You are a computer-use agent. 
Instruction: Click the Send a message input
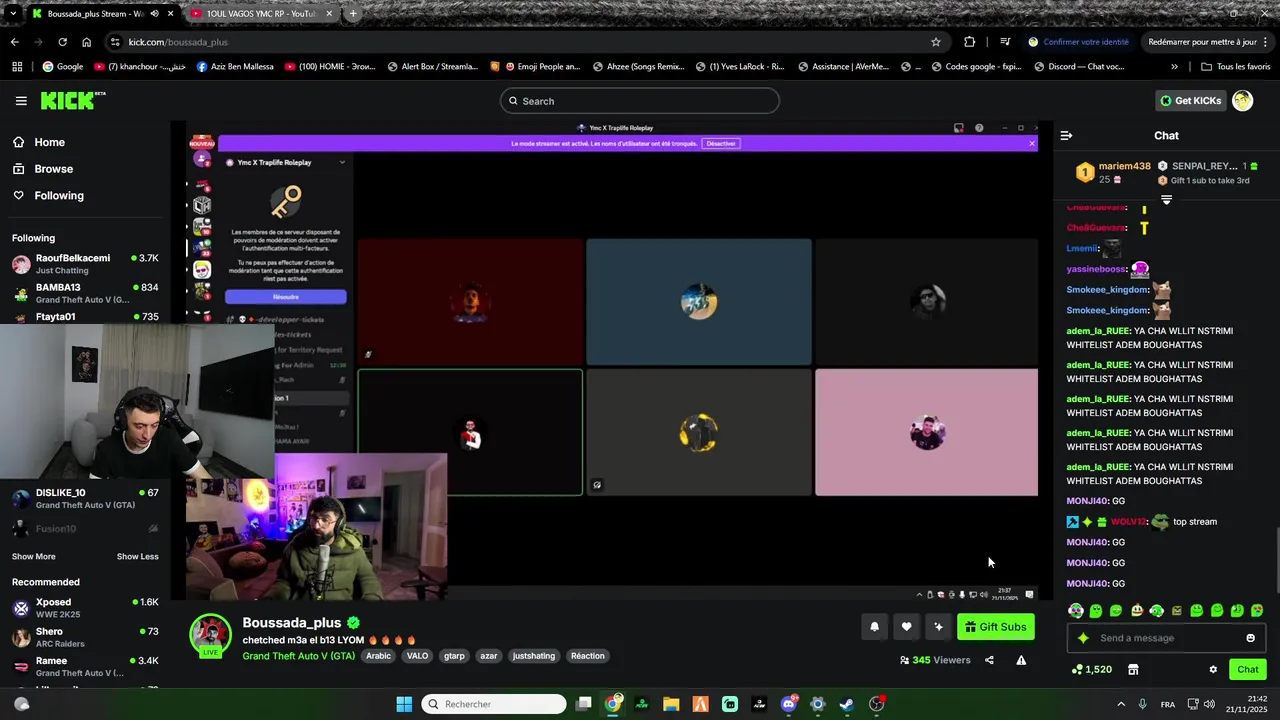point(1166,638)
